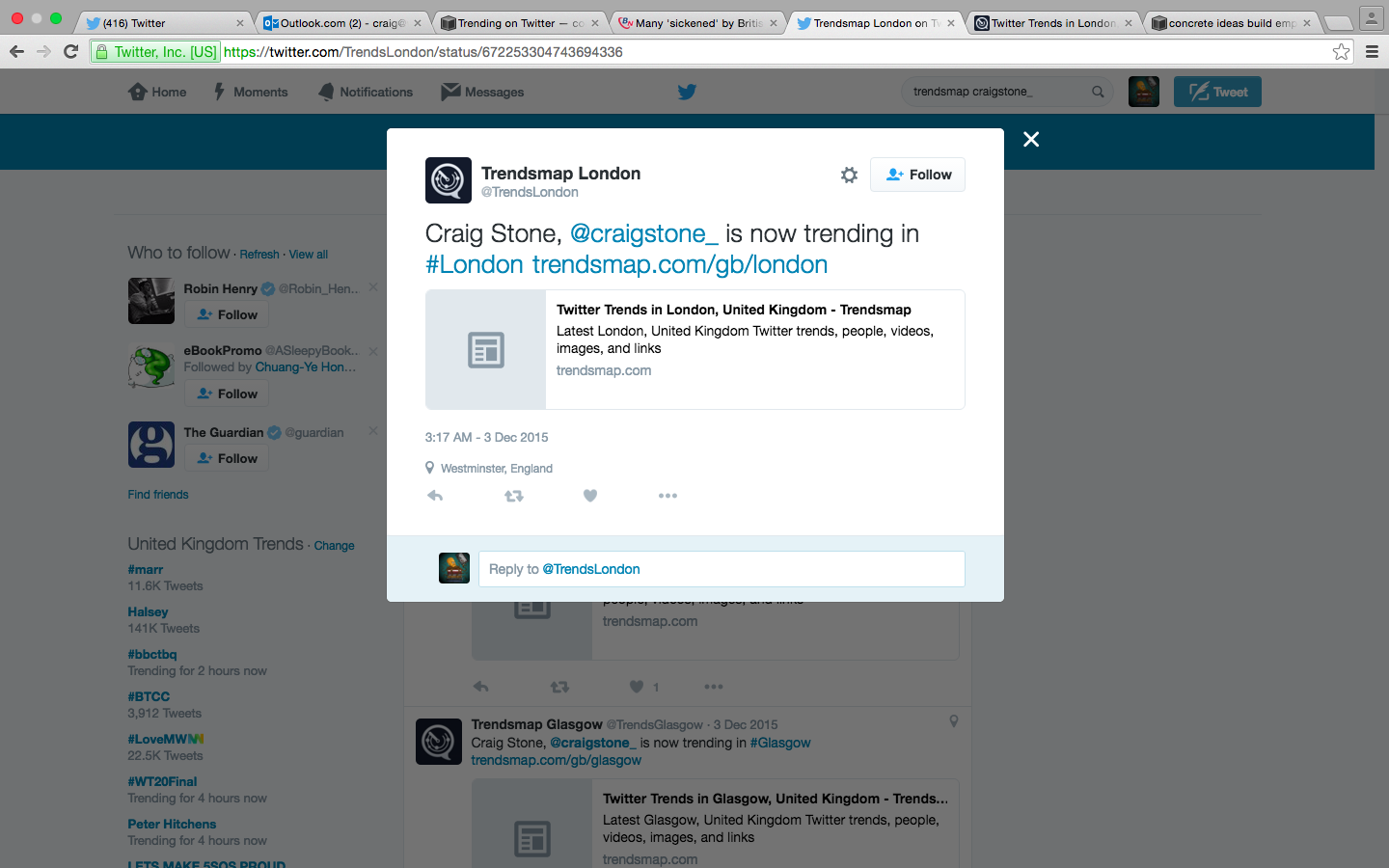Compose a new Tweet with the Tweet button

click(1217, 92)
